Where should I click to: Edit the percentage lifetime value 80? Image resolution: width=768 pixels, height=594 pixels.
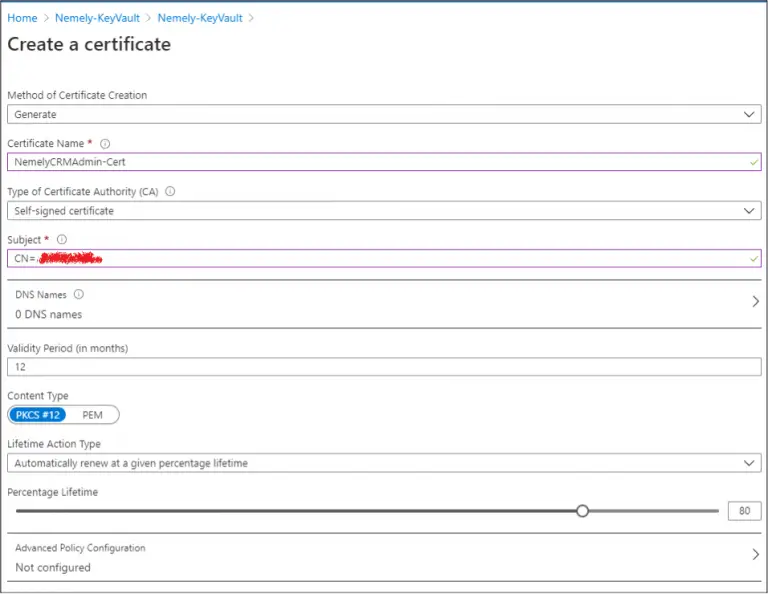click(744, 511)
